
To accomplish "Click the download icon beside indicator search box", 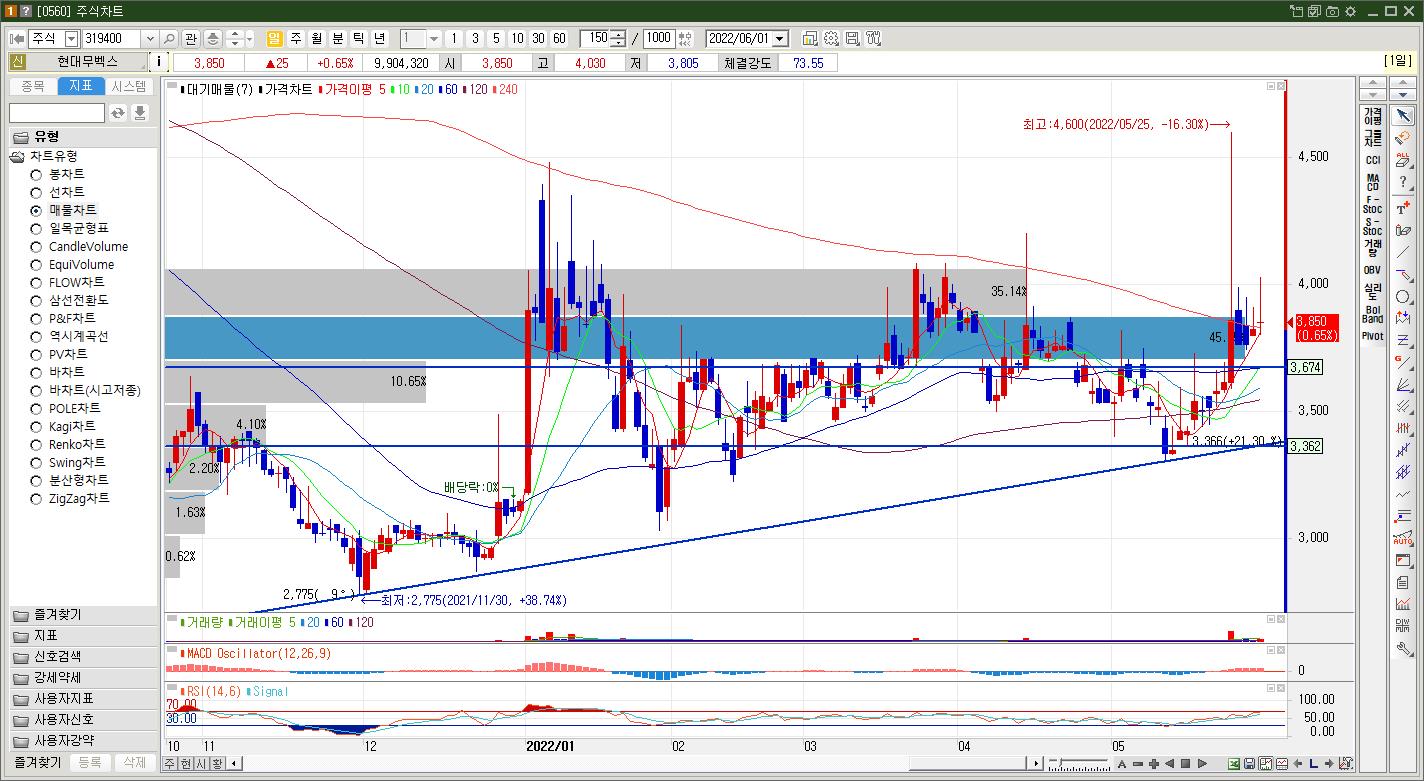I will pos(140,113).
